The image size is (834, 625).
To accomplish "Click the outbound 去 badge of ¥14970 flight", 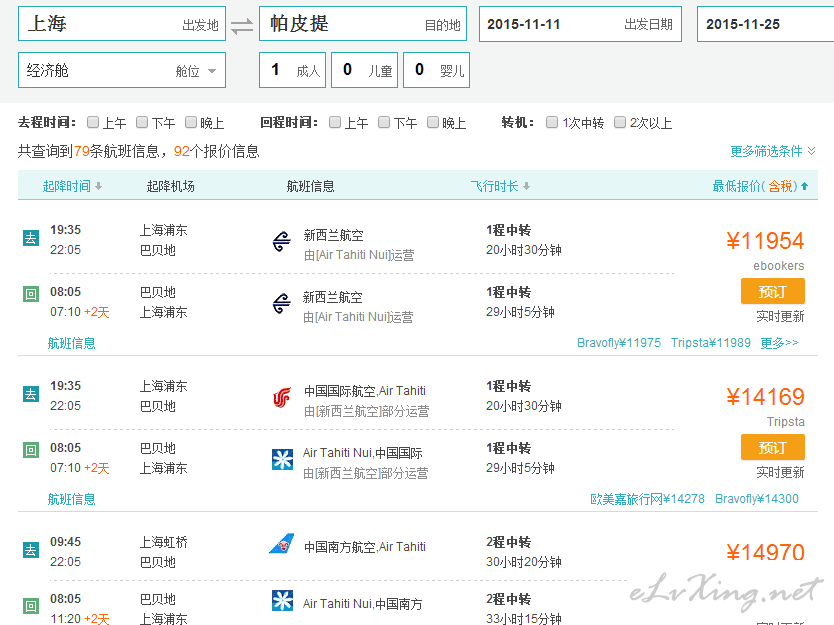I will tap(31, 549).
